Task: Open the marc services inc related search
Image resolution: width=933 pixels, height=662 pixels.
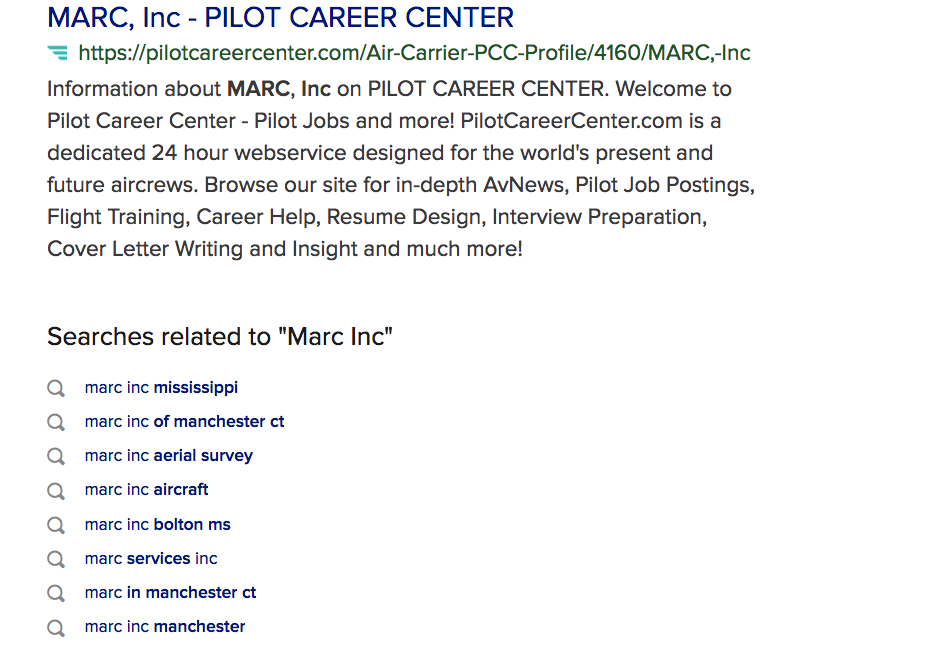Action: tap(151, 559)
